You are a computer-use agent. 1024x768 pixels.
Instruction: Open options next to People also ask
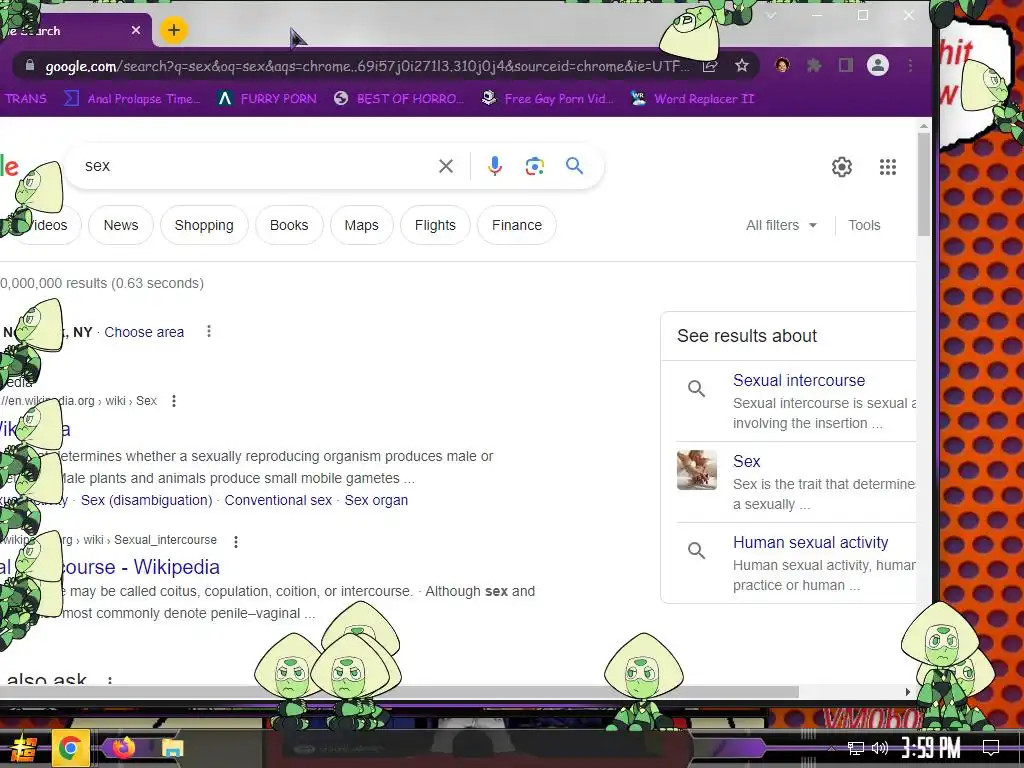(110, 680)
